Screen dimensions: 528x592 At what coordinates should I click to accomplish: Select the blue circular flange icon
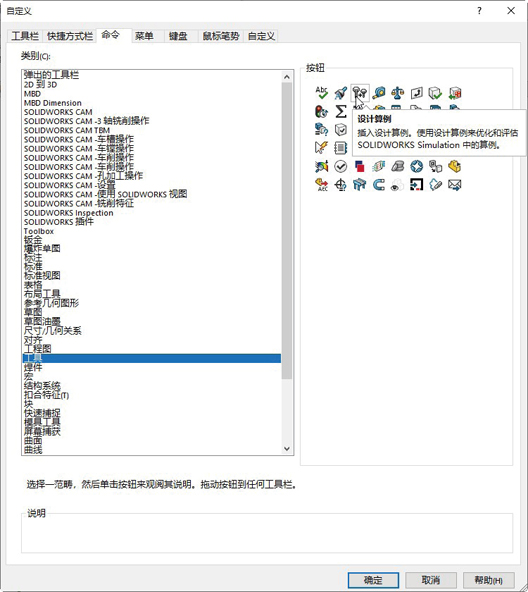point(417,166)
